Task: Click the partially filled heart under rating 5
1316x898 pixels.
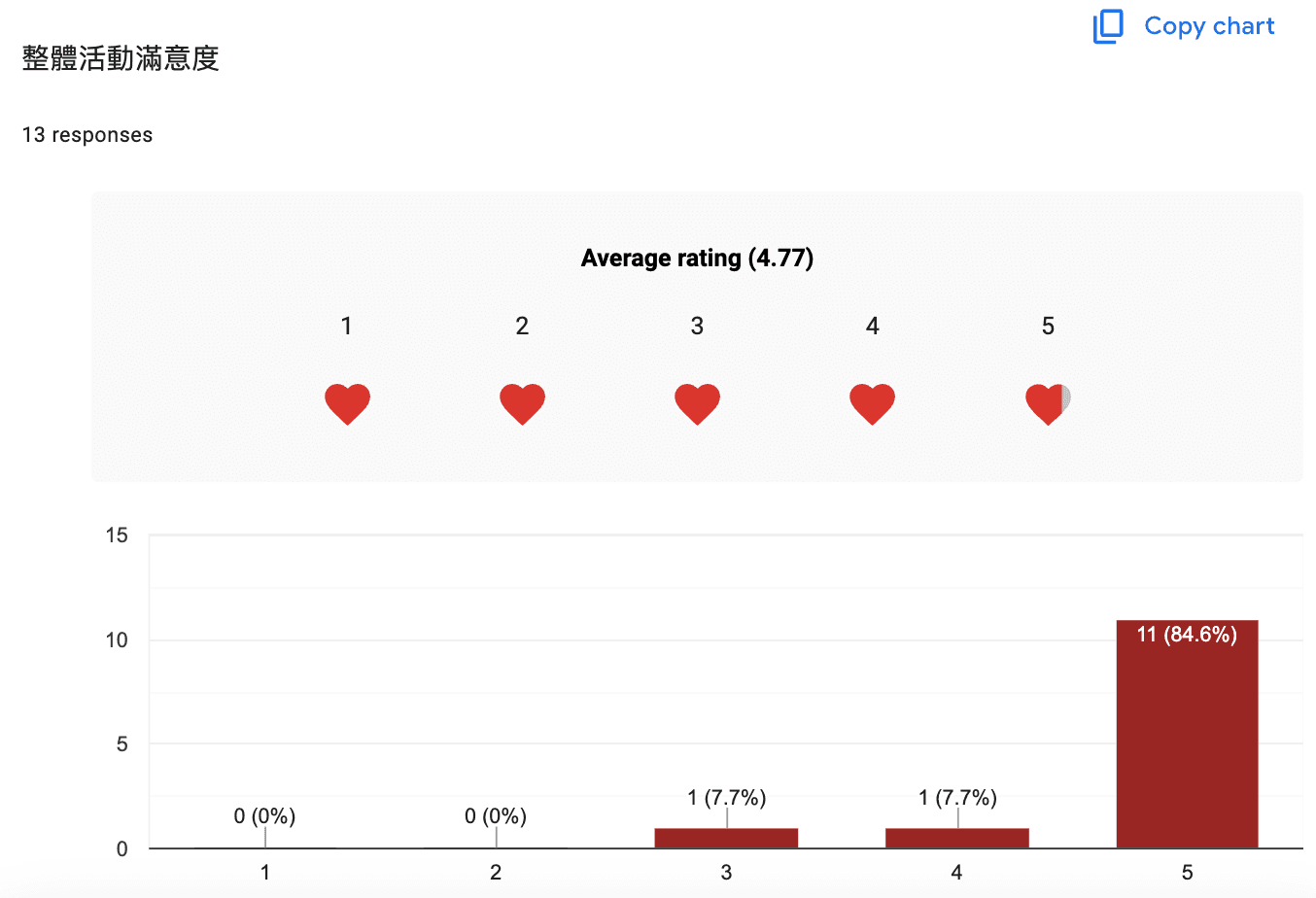Action: [1048, 404]
